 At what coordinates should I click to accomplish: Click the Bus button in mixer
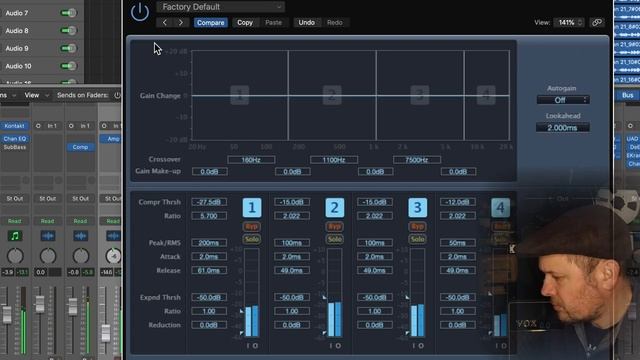pos(628,95)
